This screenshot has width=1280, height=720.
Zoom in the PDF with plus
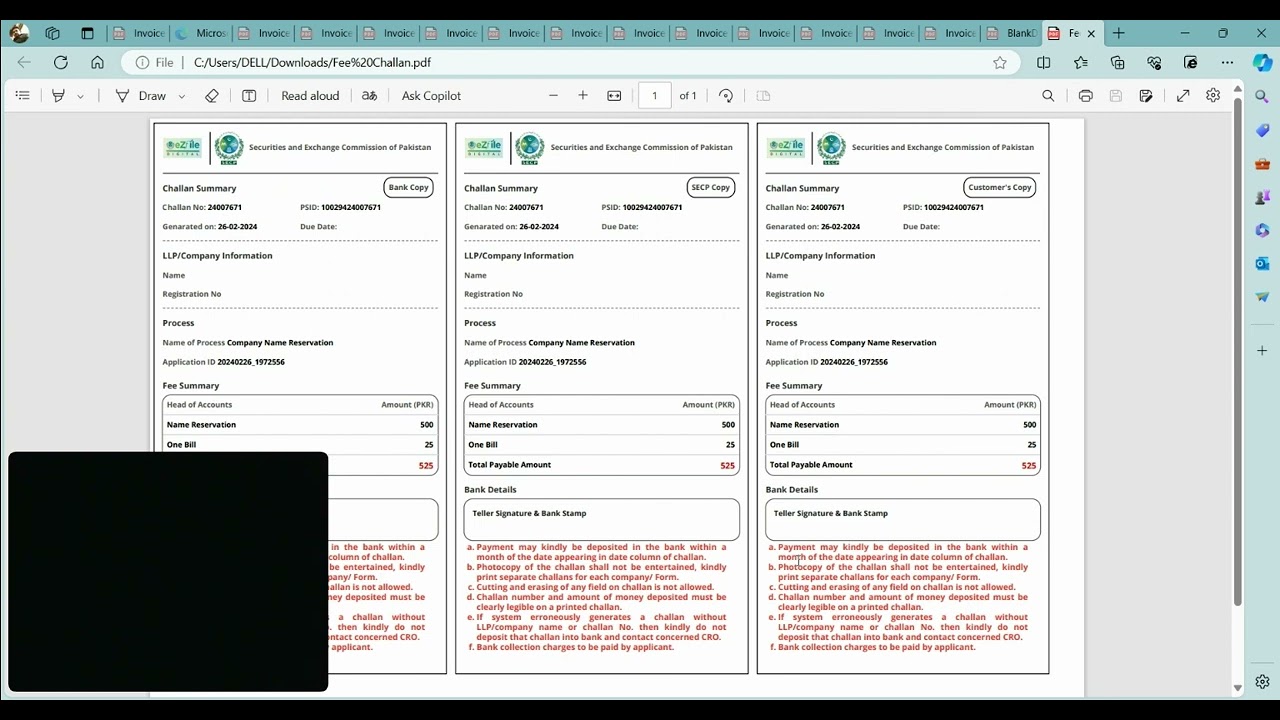[x=583, y=96]
